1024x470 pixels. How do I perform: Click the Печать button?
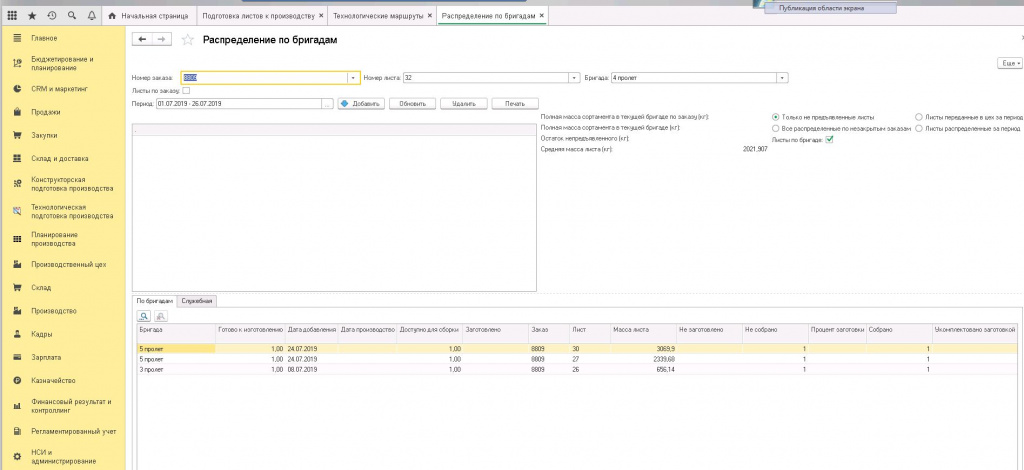click(x=515, y=104)
